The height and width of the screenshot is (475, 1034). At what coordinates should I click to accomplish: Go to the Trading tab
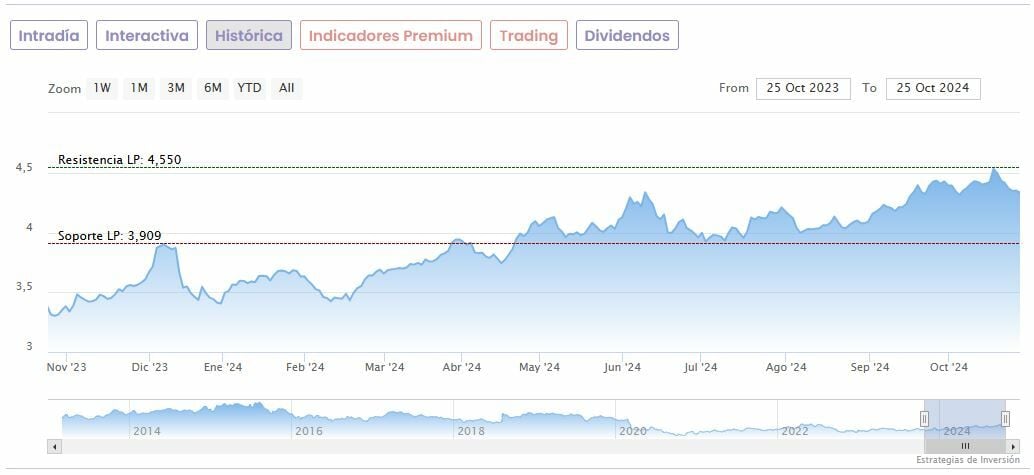528,36
